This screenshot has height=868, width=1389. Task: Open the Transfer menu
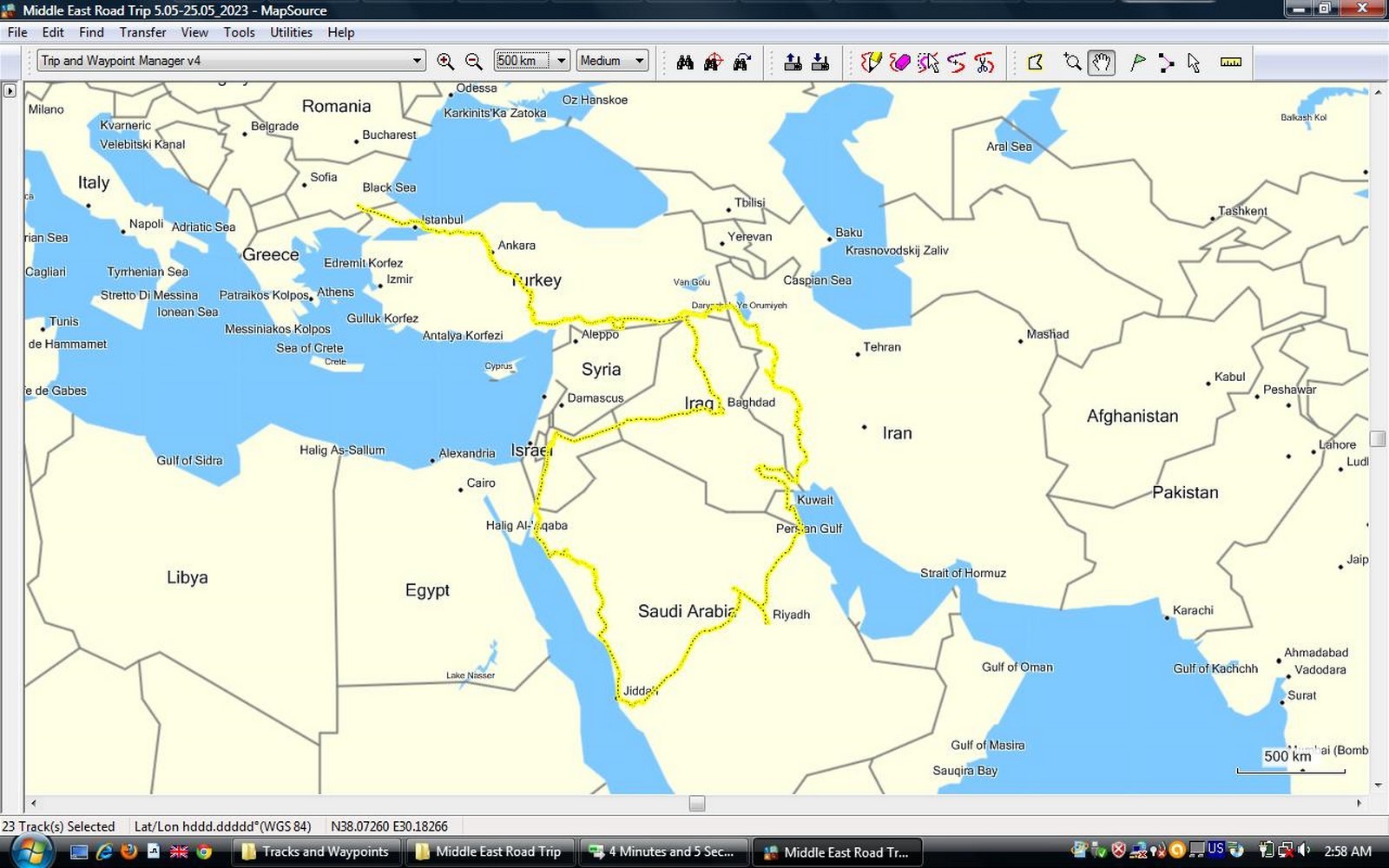click(x=142, y=32)
